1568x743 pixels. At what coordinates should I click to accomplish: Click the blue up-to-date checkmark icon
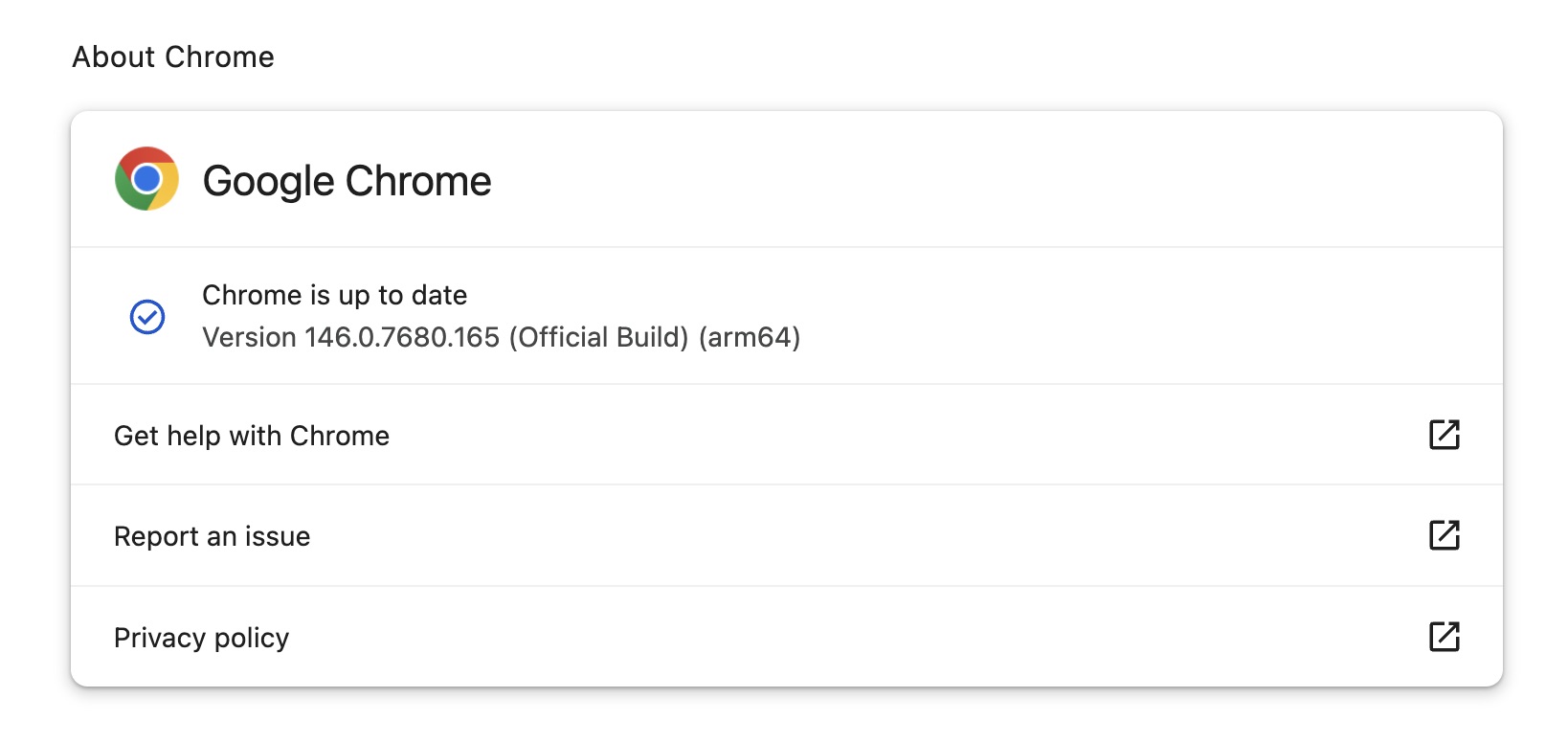click(x=147, y=317)
